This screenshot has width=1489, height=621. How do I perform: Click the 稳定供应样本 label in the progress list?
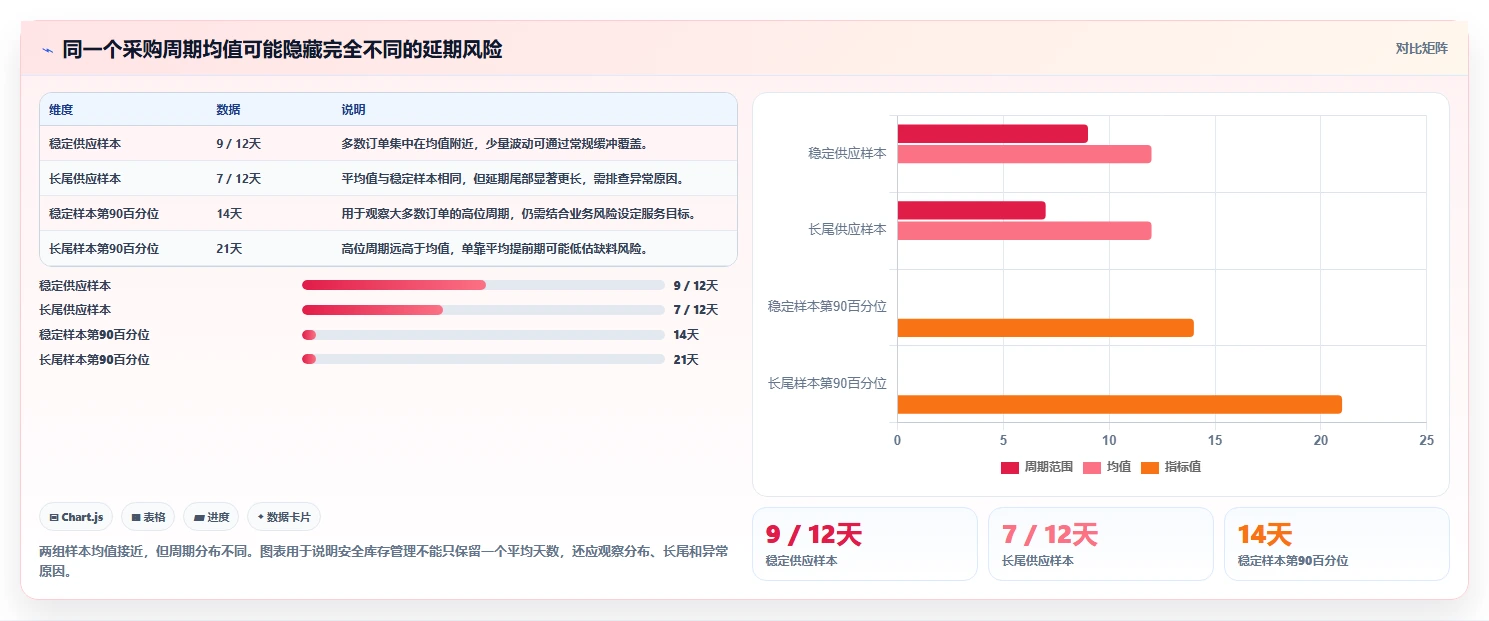[x=75, y=285]
